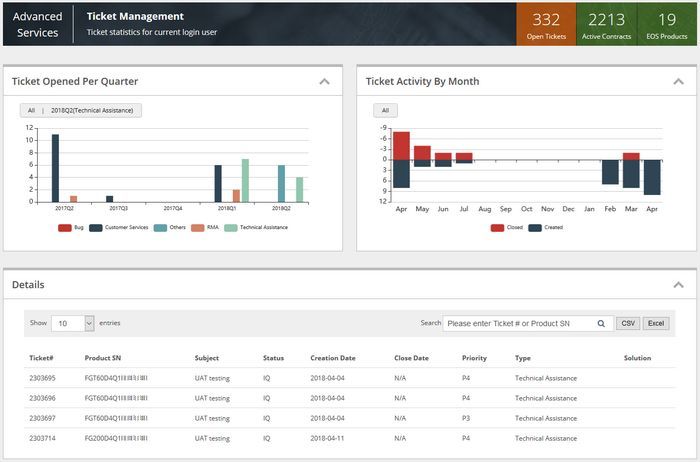Viewport: 700px width, 462px height.
Task: Click priority P3 cell
Action: (x=466, y=418)
